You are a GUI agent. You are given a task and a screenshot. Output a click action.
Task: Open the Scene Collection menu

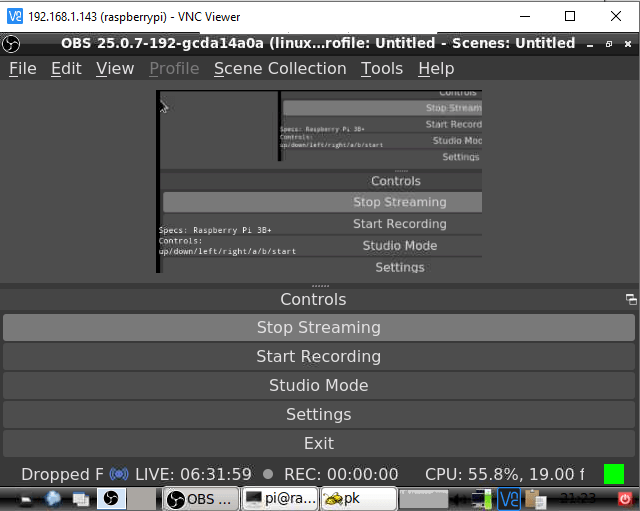pos(280,69)
